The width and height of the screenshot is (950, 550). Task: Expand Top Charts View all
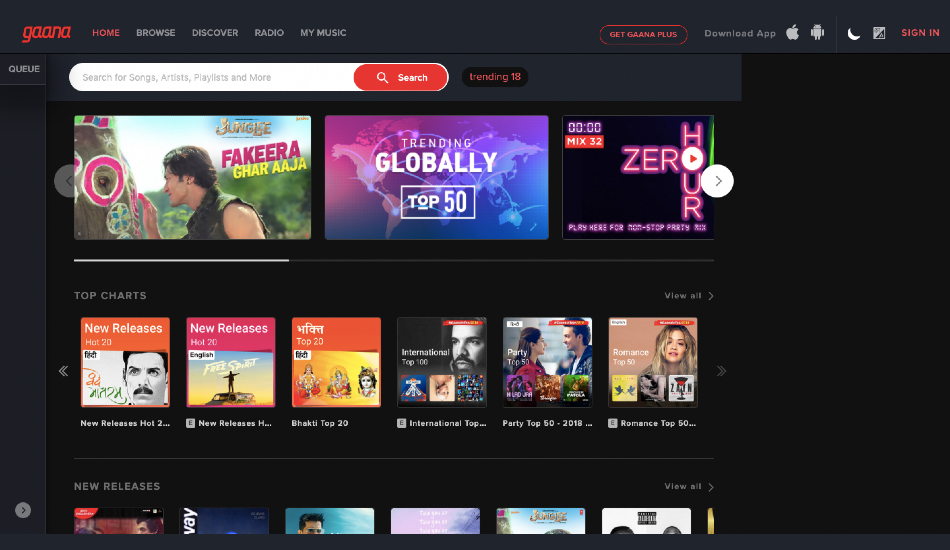click(x=689, y=296)
